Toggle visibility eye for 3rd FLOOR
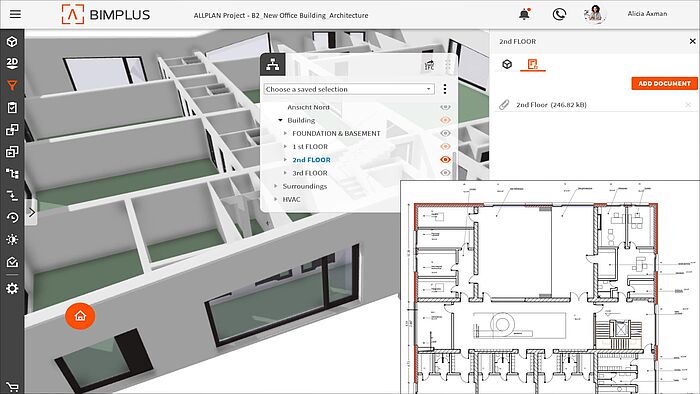 pyautogui.click(x=445, y=173)
